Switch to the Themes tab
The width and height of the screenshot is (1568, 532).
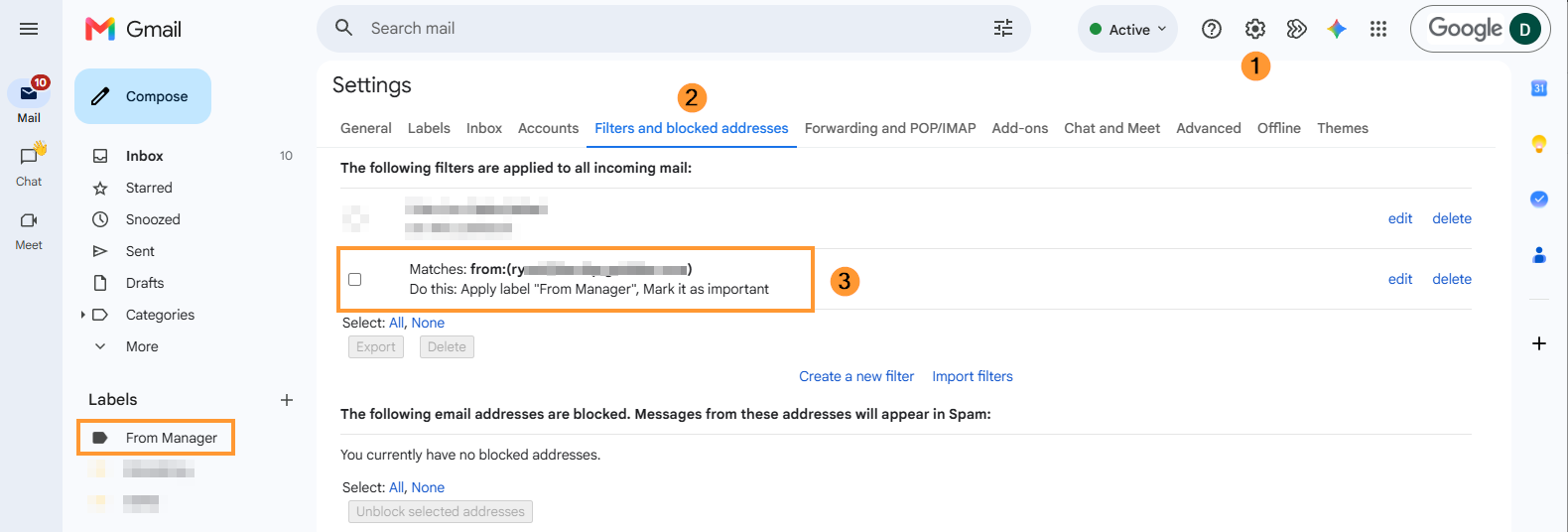click(x=1343, y=128)
